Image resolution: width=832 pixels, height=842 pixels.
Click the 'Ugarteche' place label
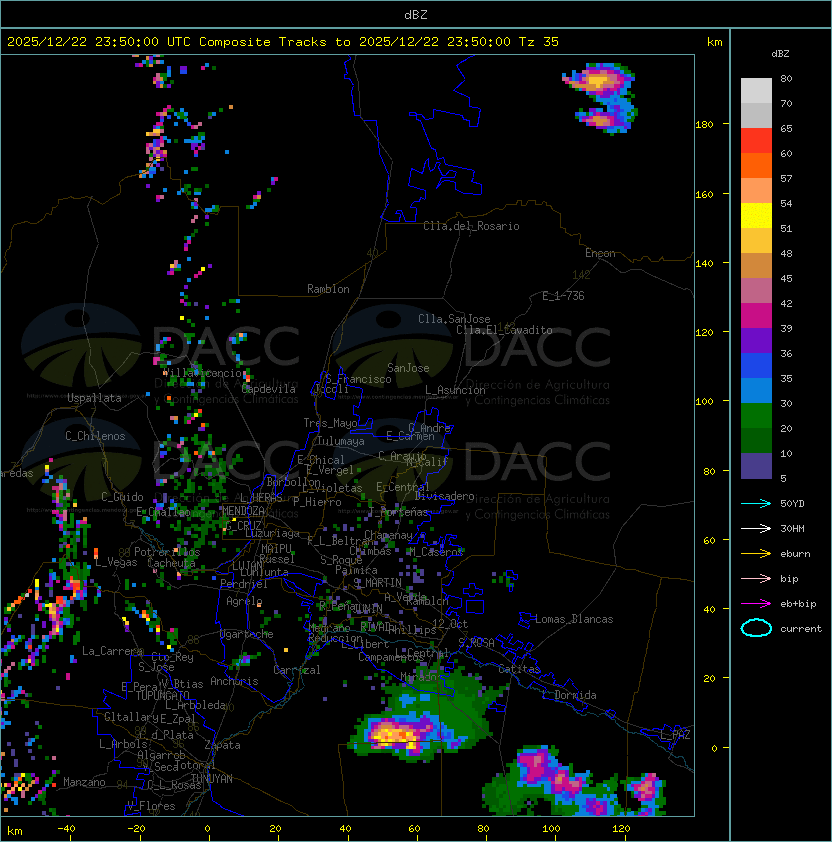tap(247, 634)
